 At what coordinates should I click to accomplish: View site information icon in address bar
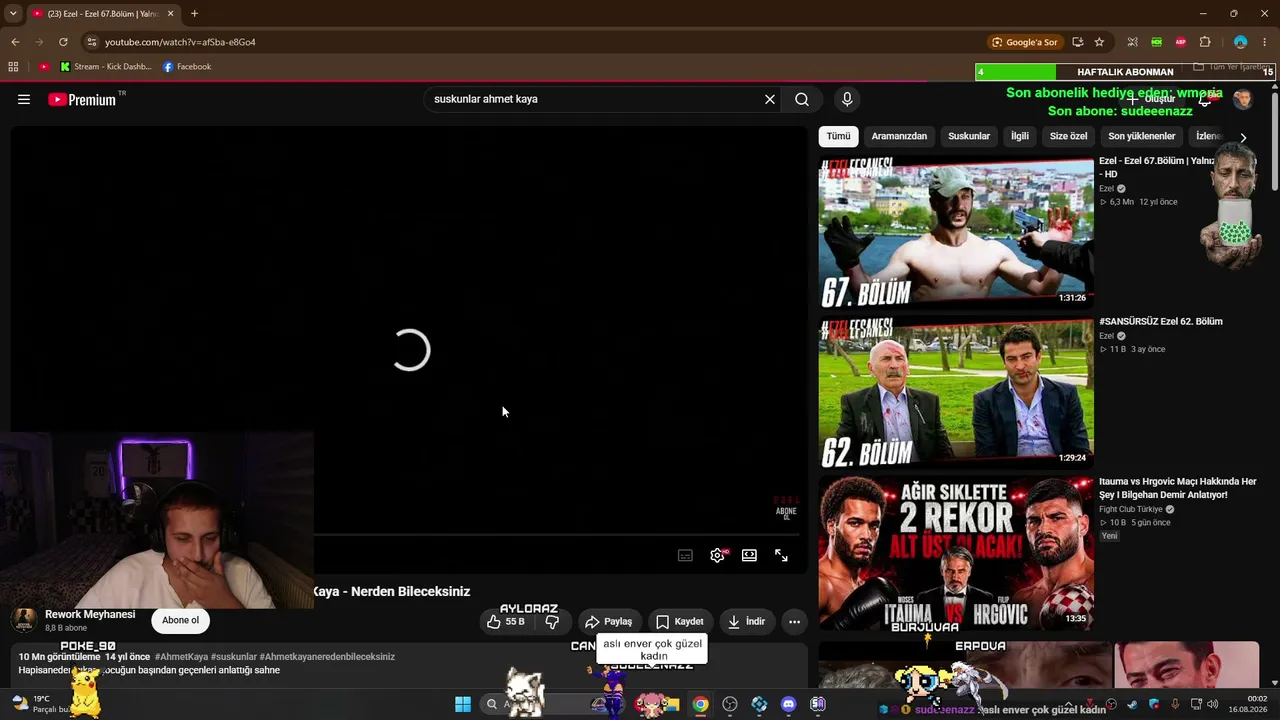click(91, 42)
